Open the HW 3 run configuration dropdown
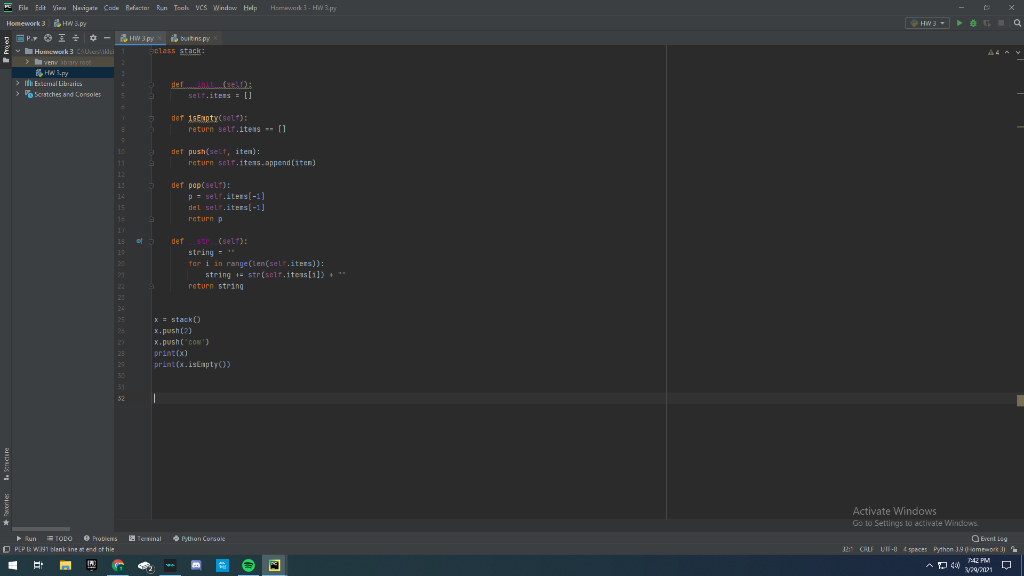This screenshot has height=576, width=1024. click(940, 21)
